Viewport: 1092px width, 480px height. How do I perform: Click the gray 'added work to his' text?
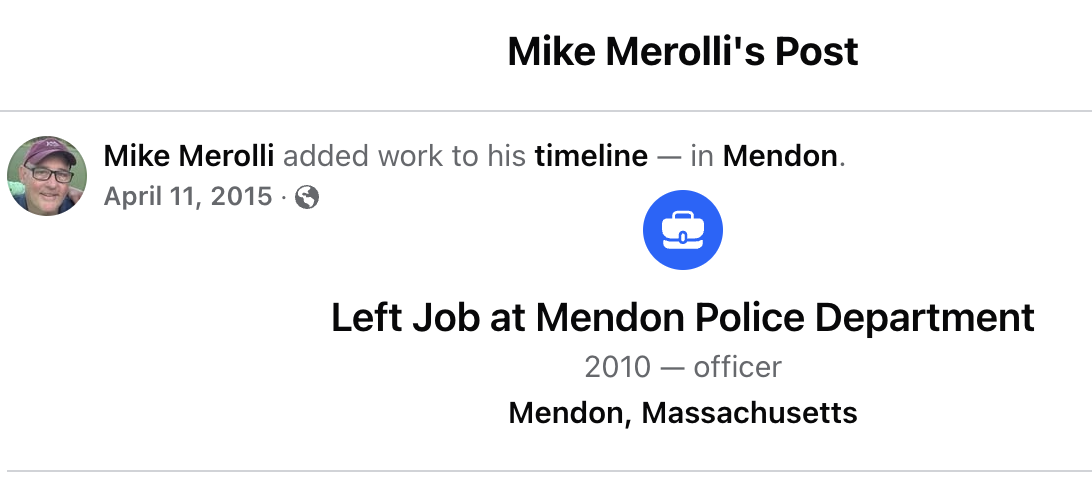pyautogui.click(x=404, y=157)
